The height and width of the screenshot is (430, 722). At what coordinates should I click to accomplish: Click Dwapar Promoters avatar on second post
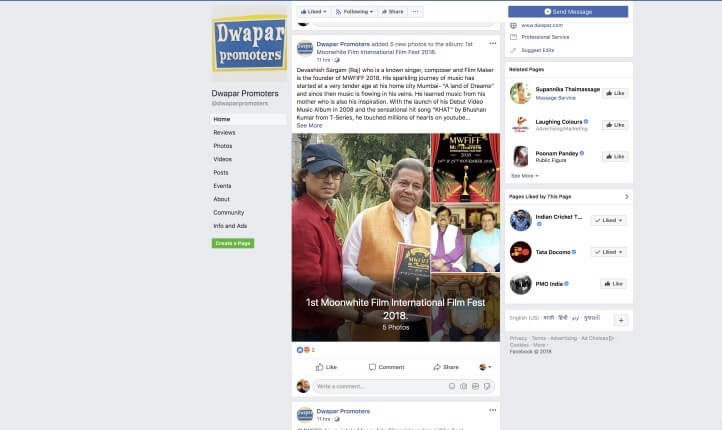click(304, 415)
